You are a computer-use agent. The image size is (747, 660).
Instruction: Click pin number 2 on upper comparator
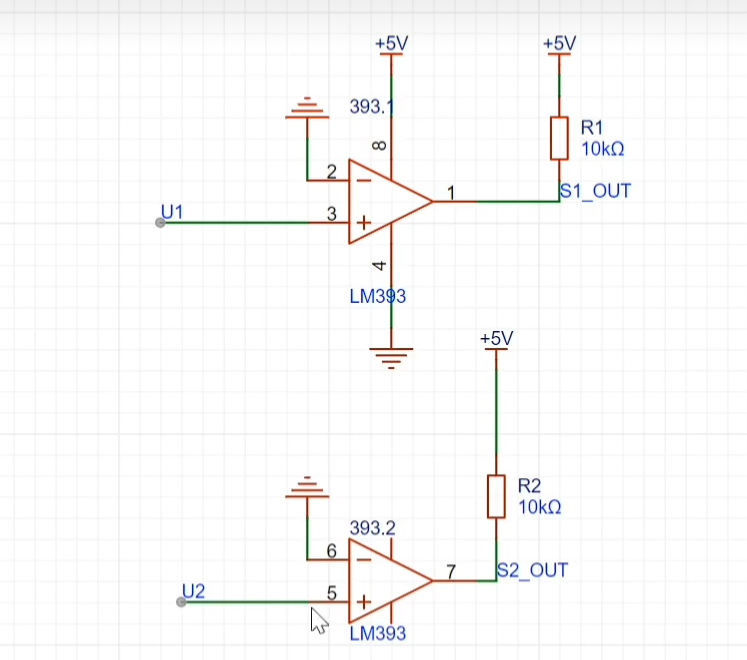[332, 172]
